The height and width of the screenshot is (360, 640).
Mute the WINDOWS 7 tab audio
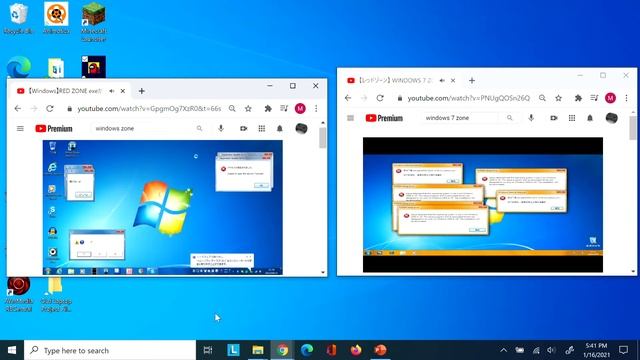(x=442, y=80)
